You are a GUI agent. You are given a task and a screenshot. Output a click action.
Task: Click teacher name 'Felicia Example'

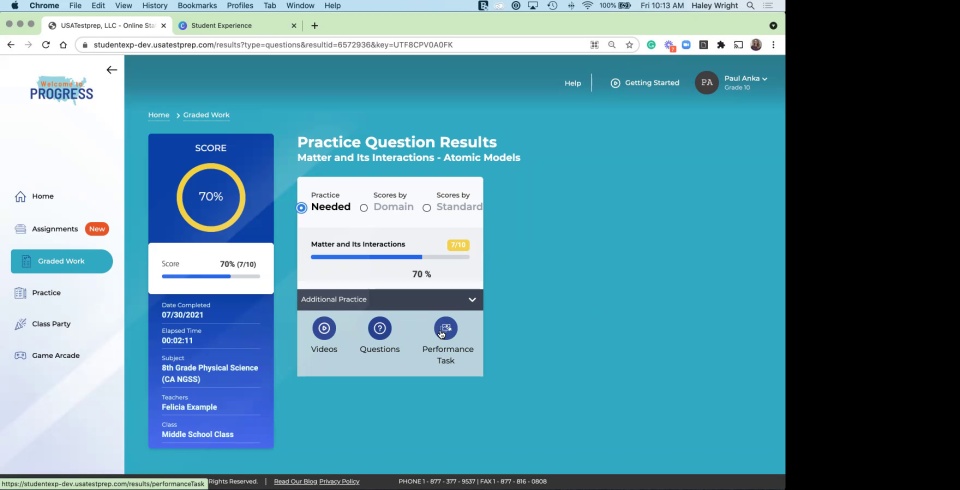point(189,407)
